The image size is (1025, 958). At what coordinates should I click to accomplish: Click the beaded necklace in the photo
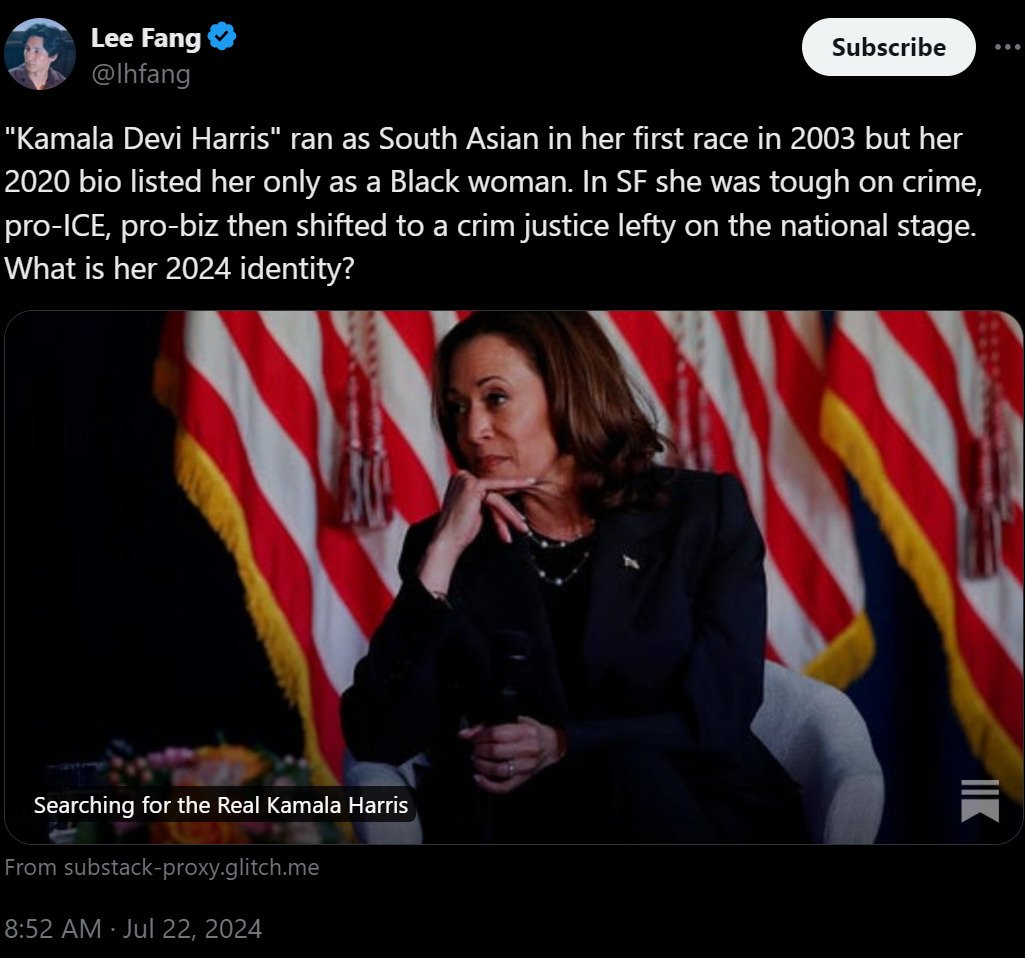click(x=560, y=560)
